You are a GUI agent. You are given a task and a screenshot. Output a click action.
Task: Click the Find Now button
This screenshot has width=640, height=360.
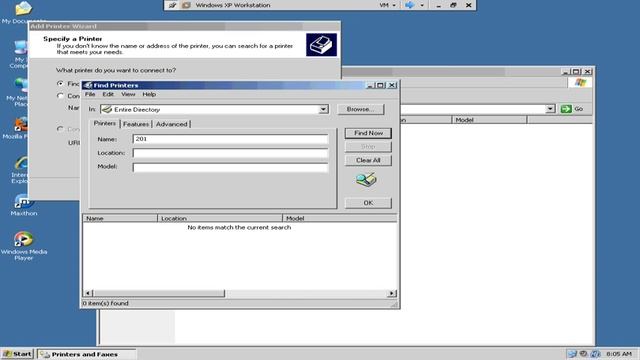tap(368, 133)
